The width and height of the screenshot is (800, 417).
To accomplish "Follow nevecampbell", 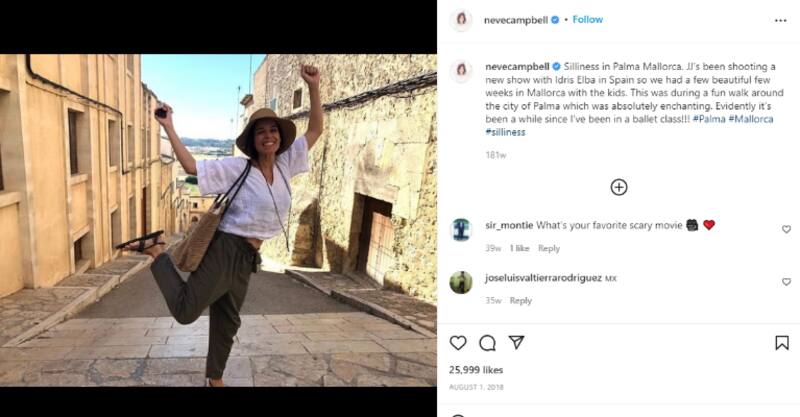I will (x=587, y=19).
